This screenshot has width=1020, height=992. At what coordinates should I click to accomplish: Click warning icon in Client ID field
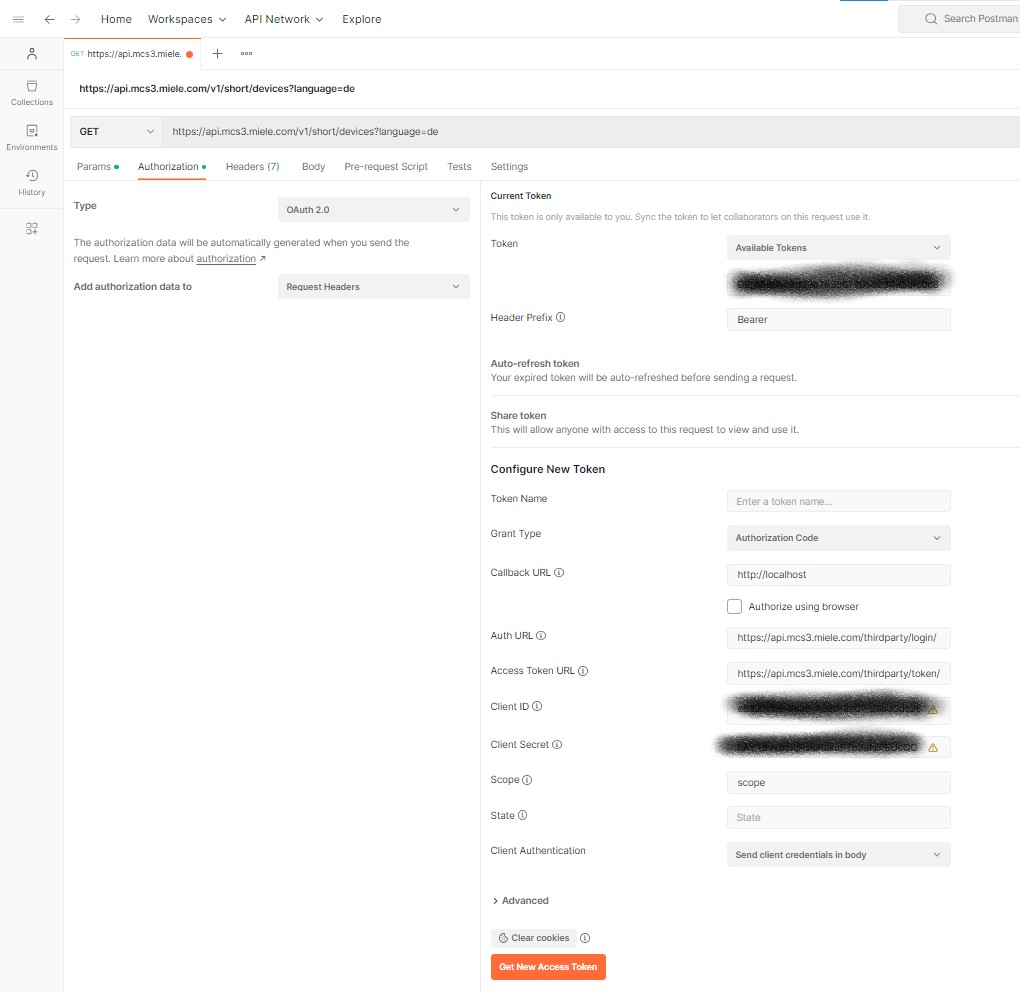point(933,710)
